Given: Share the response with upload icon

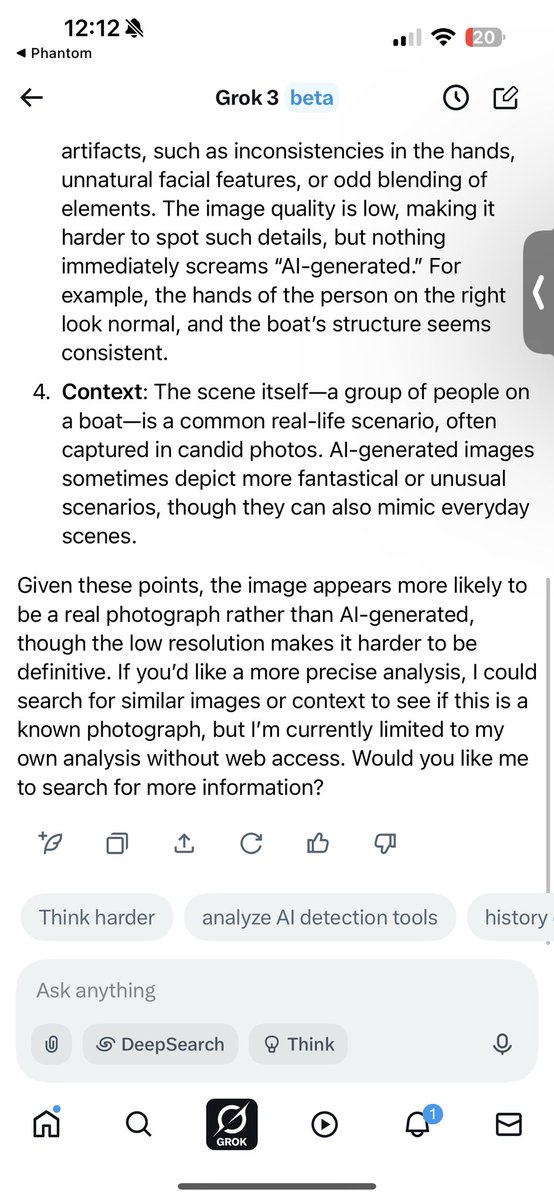Looking at the screenshot, I should [x=184, y=844].
